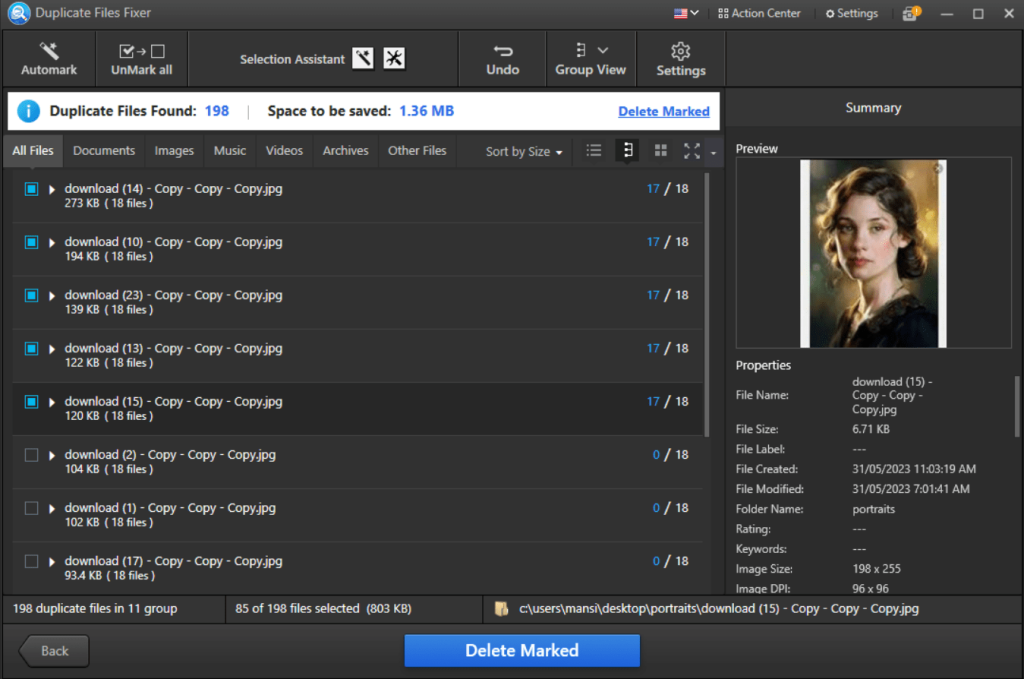This screenshot has height=679, width=1024.
Task: Check the download (17) group checkbox
Action: (31, 561)
